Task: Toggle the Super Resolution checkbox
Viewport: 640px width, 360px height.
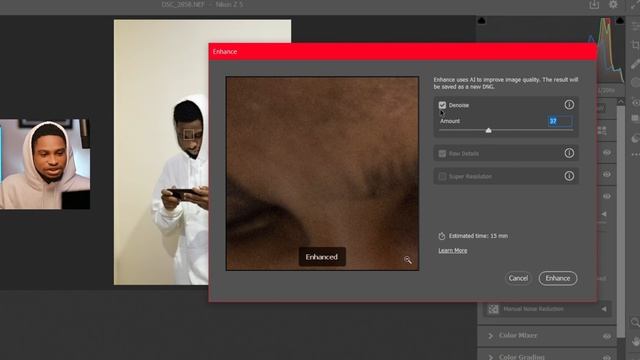Action: point(442,176)
